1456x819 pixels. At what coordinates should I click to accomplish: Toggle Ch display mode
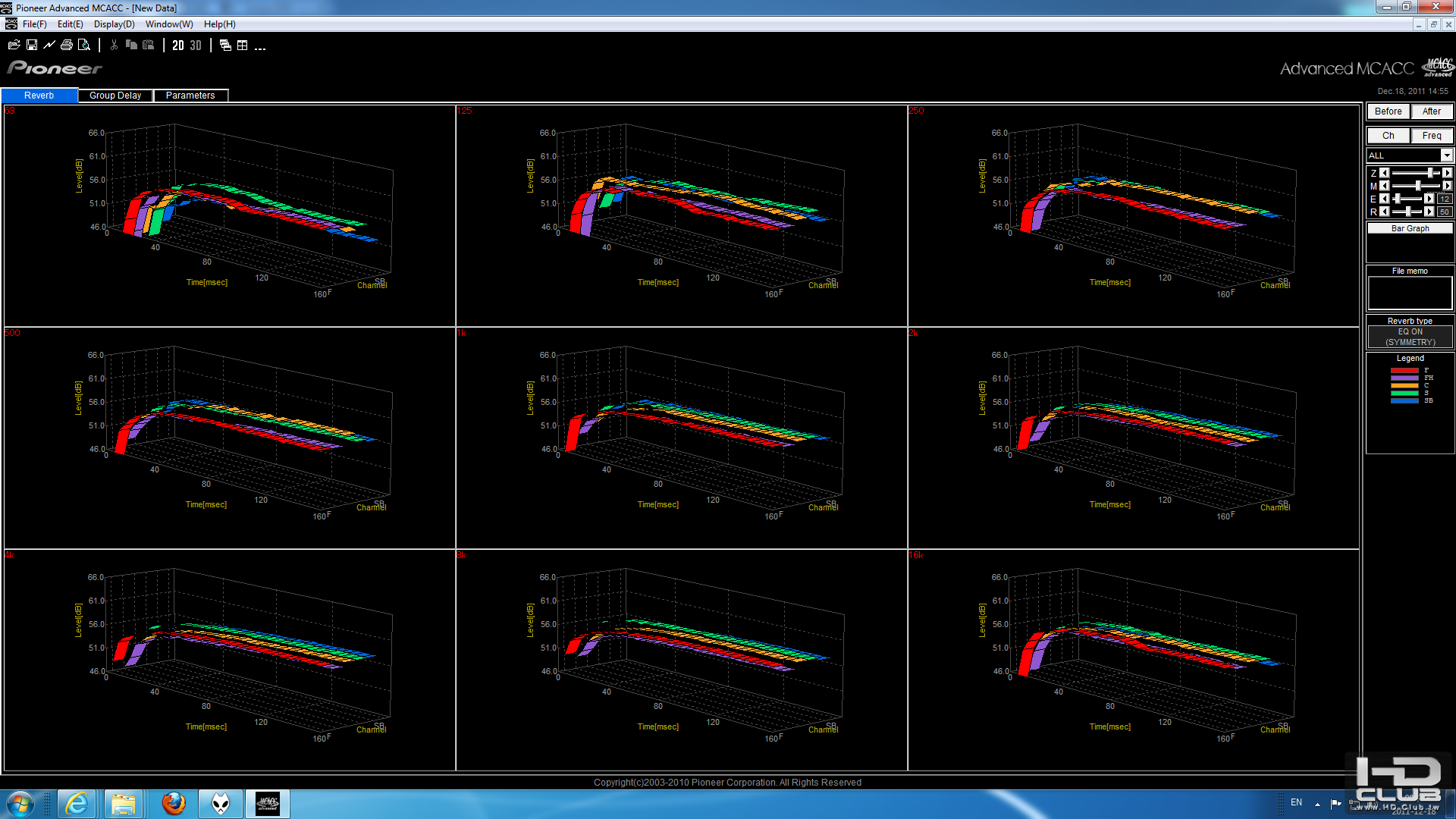pyautogui.click(x=1389, y=136)
